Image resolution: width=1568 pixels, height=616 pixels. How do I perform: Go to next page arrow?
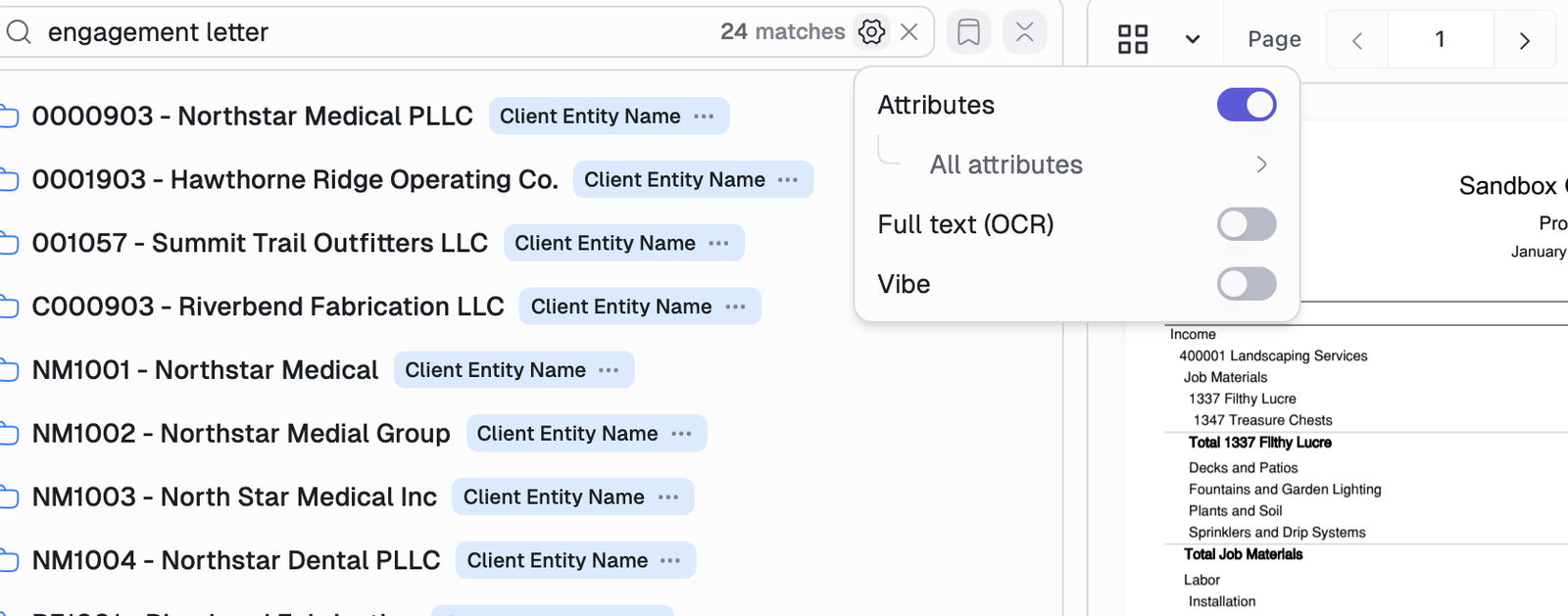click(1524, 40)
